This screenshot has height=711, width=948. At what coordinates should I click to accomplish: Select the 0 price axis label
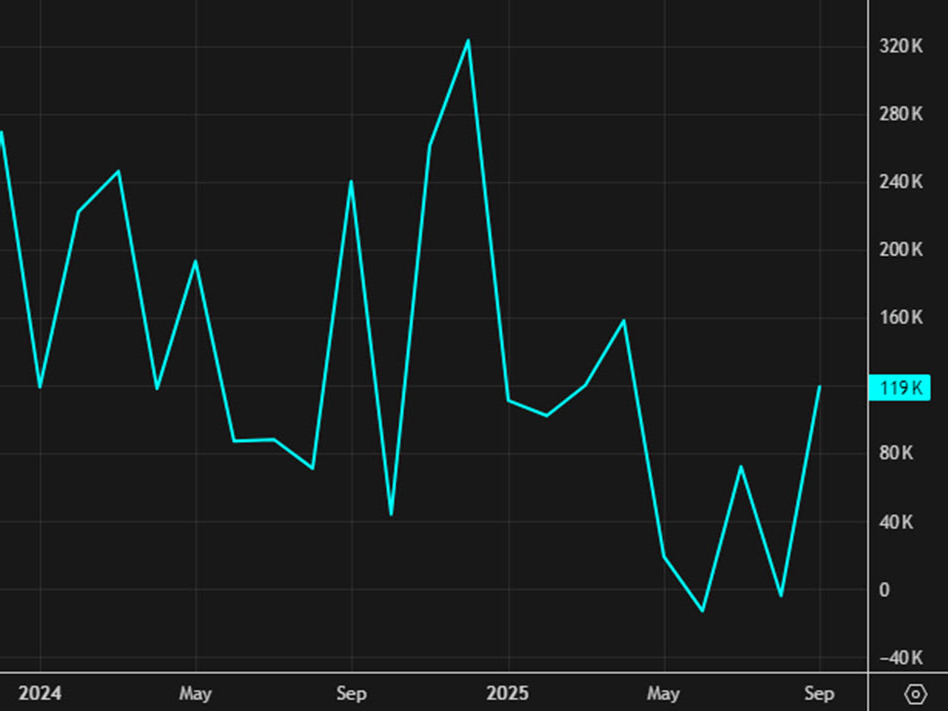884,590
